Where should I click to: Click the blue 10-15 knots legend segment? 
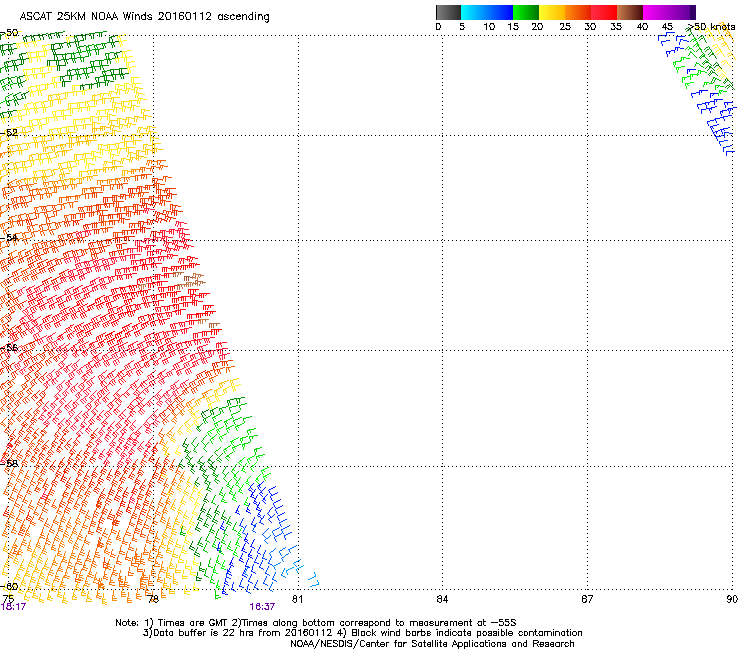pyautogui.click(x=500, y=12)
